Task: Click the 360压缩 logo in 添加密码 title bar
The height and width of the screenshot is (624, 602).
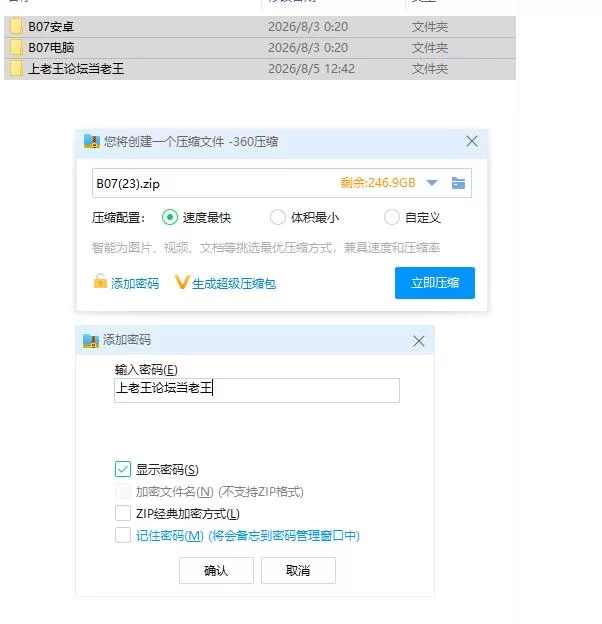Action: pyautogui.click(x=91, y=341)
